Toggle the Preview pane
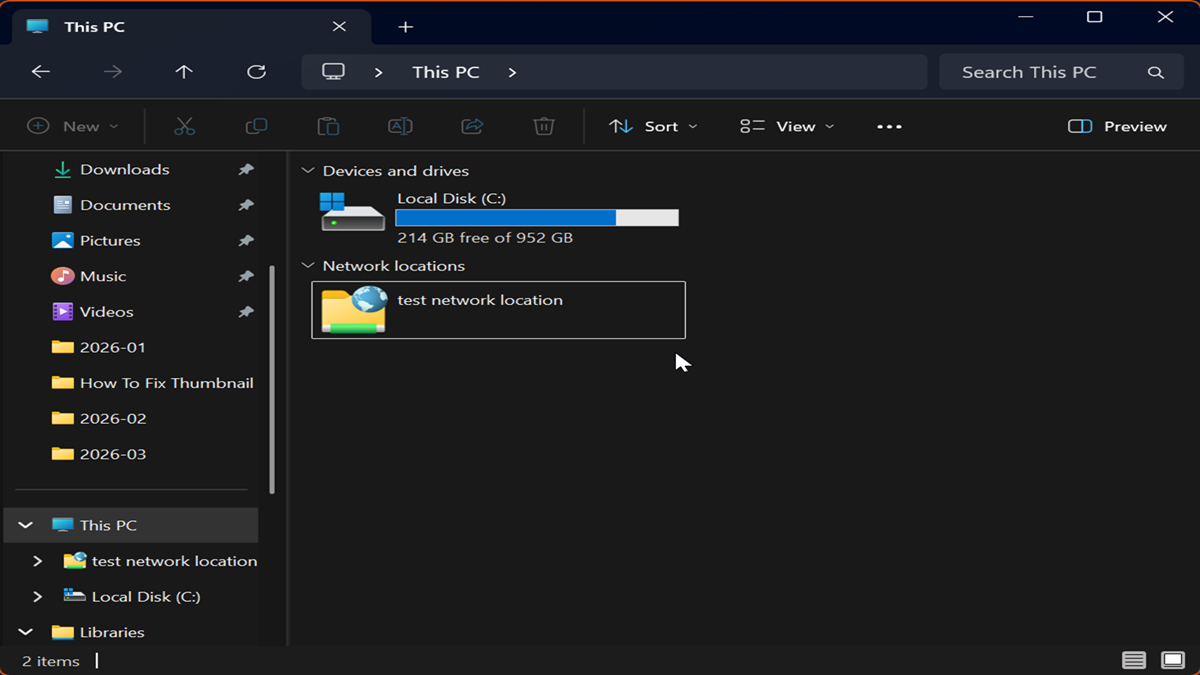1200x675 pixels. click(1117, 126)
